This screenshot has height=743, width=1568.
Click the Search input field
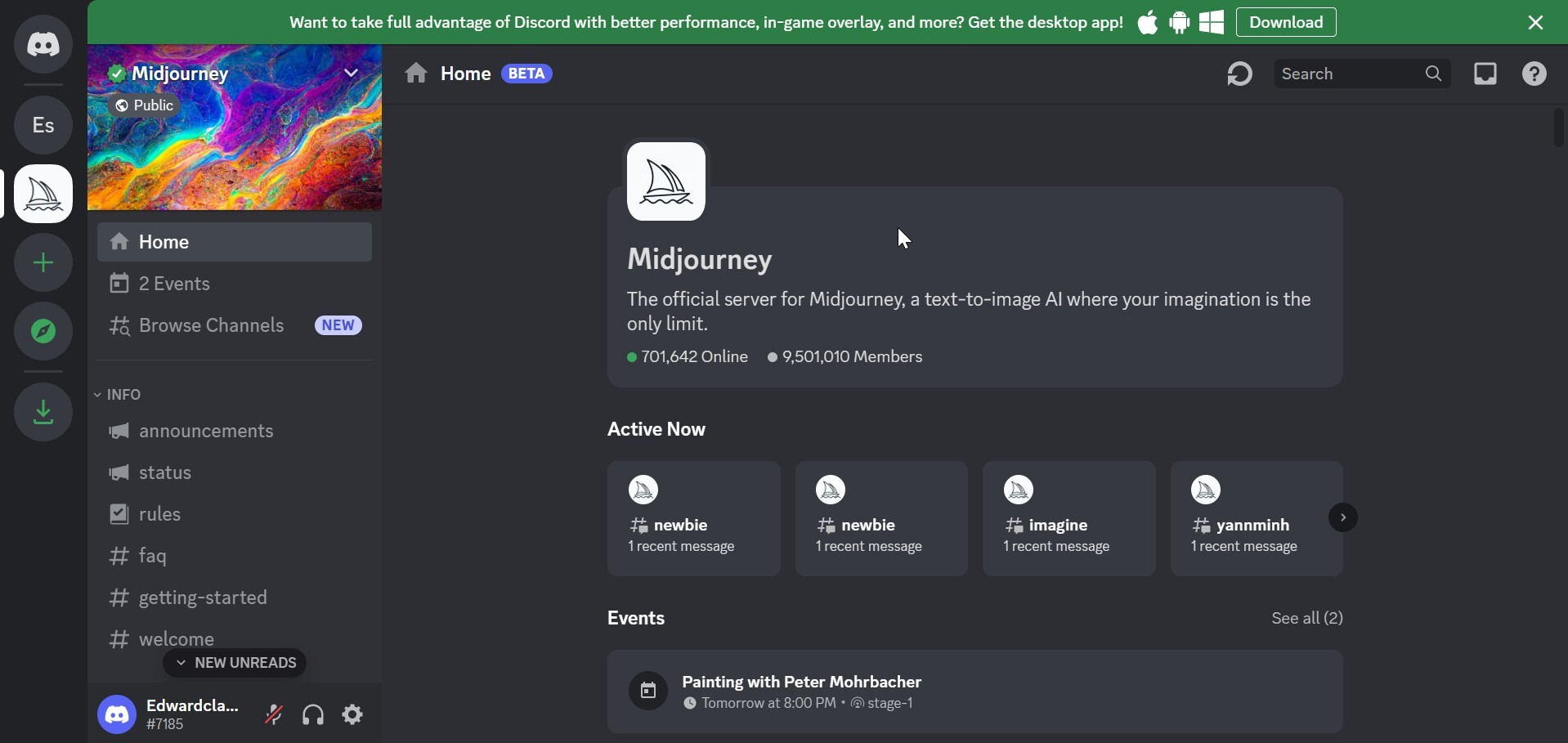(1349, 74)
